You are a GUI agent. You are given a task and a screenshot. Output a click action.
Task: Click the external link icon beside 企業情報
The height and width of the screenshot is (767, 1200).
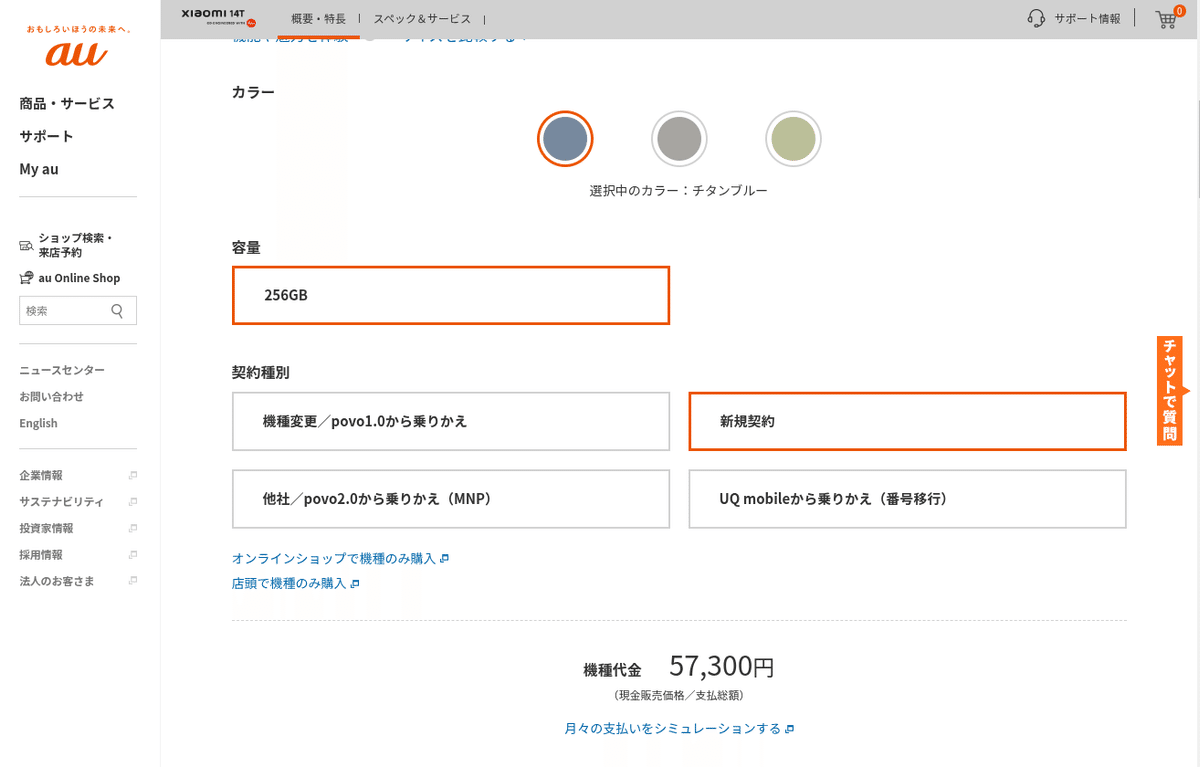click(x=132, y=475)
